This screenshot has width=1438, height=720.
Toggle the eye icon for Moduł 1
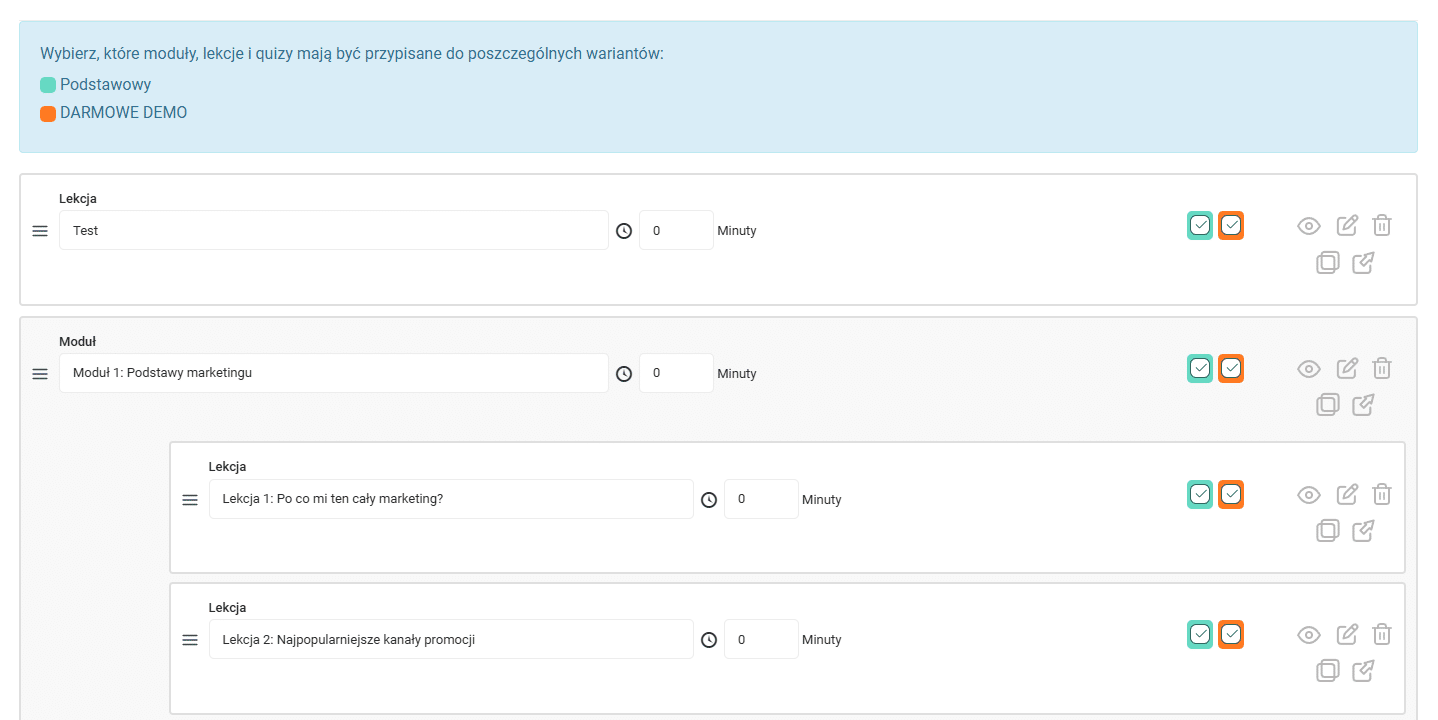pyautogui.click(x=1309, y=369)
